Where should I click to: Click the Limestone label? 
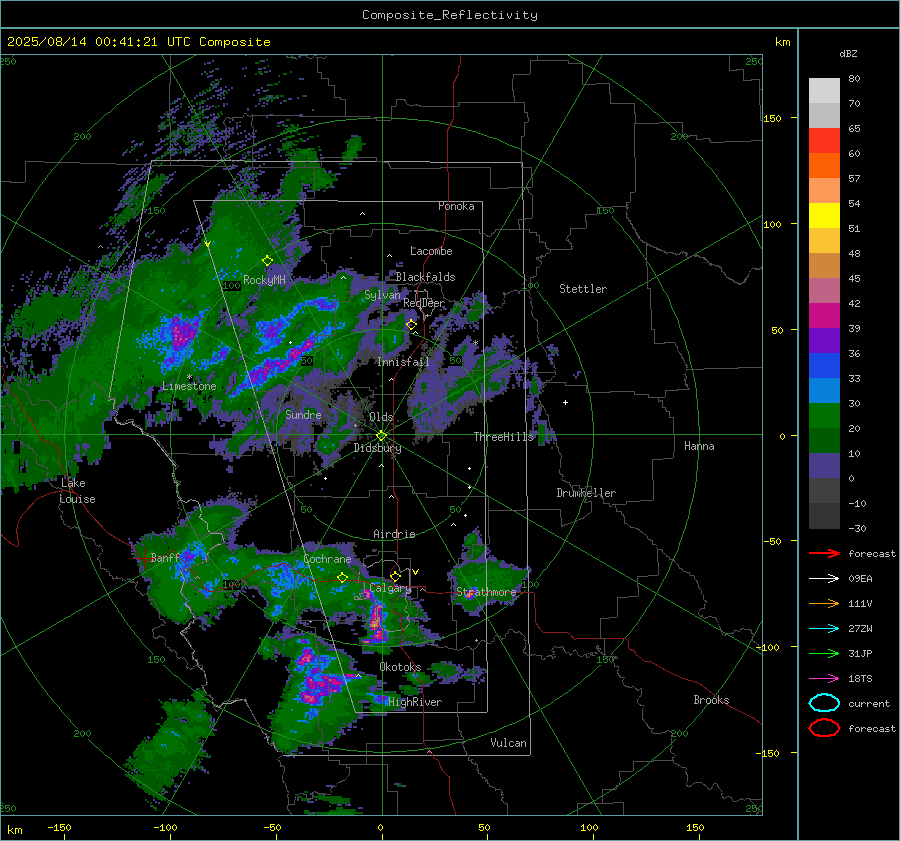189,386
